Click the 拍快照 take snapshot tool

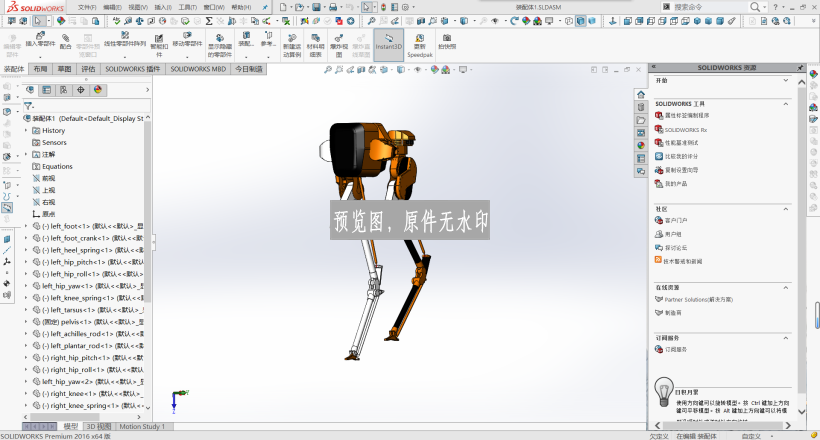[447, 41]
